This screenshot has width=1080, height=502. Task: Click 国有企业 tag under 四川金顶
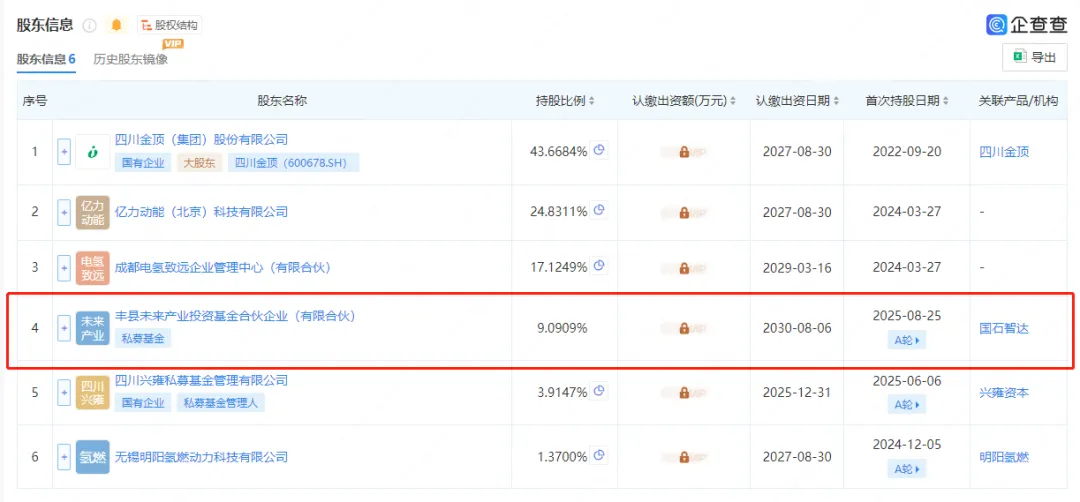point(143,163)
